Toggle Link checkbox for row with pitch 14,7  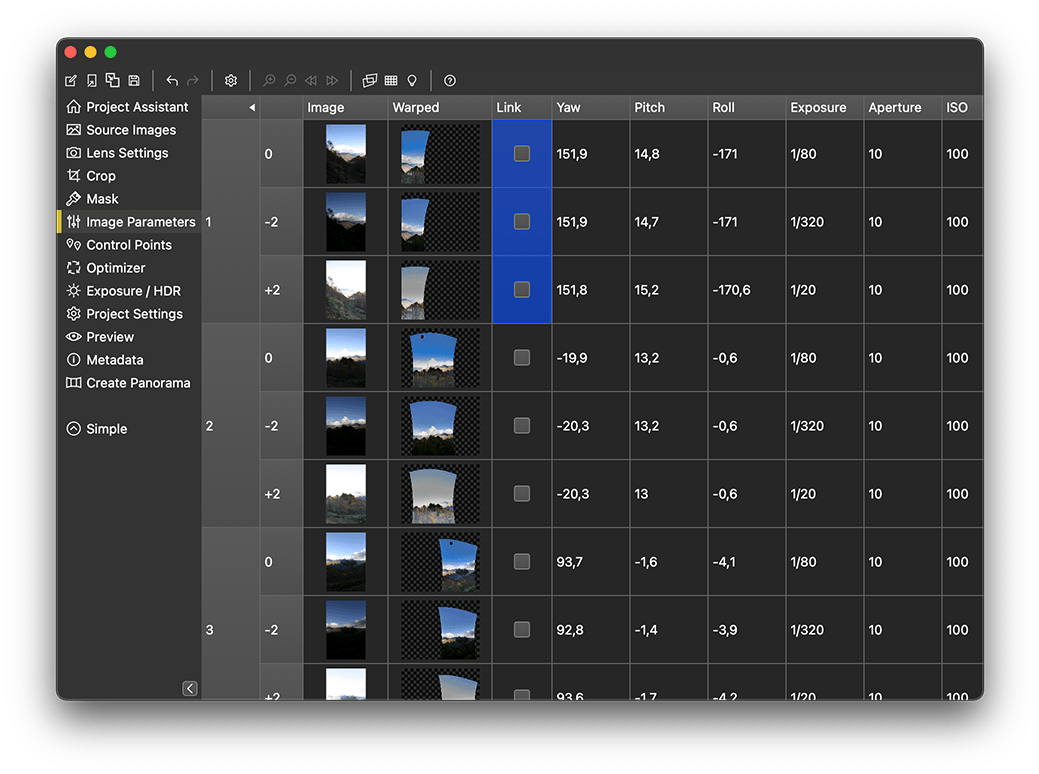[522, 222]
